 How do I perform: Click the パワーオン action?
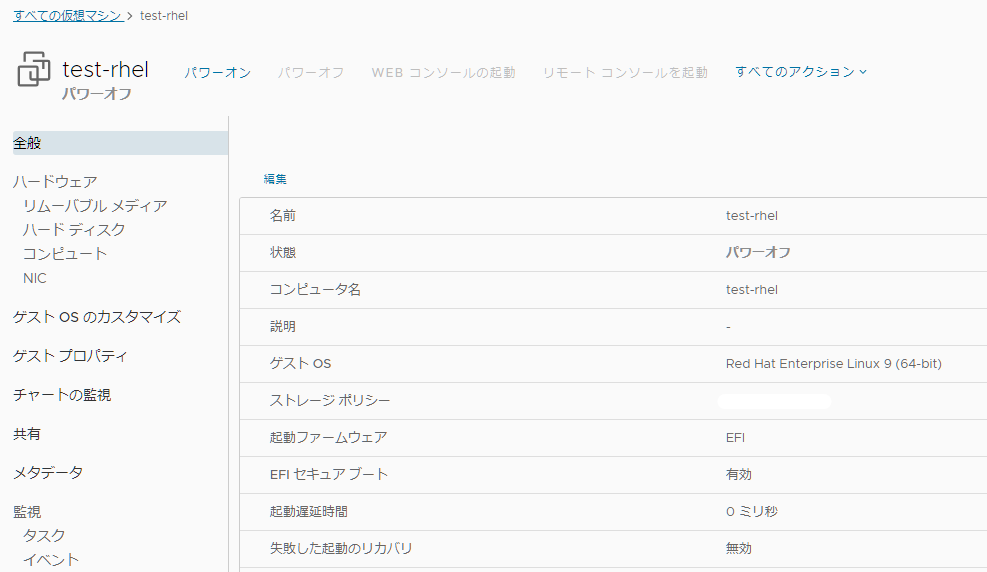(x=218, y=72)
